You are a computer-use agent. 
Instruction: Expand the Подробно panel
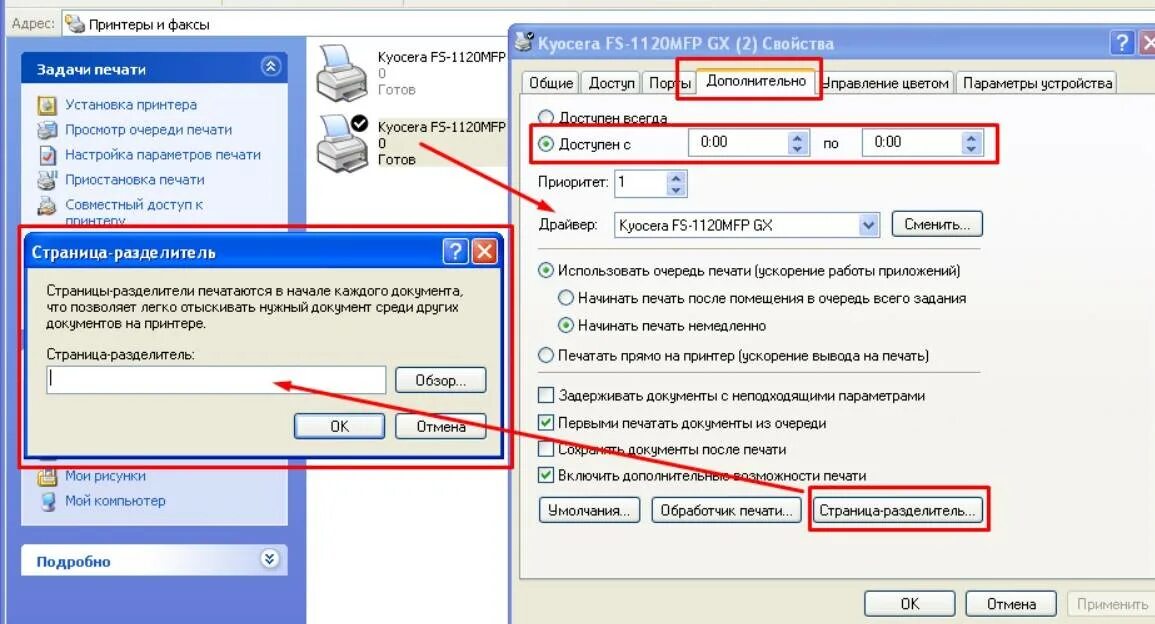(270, 559)
